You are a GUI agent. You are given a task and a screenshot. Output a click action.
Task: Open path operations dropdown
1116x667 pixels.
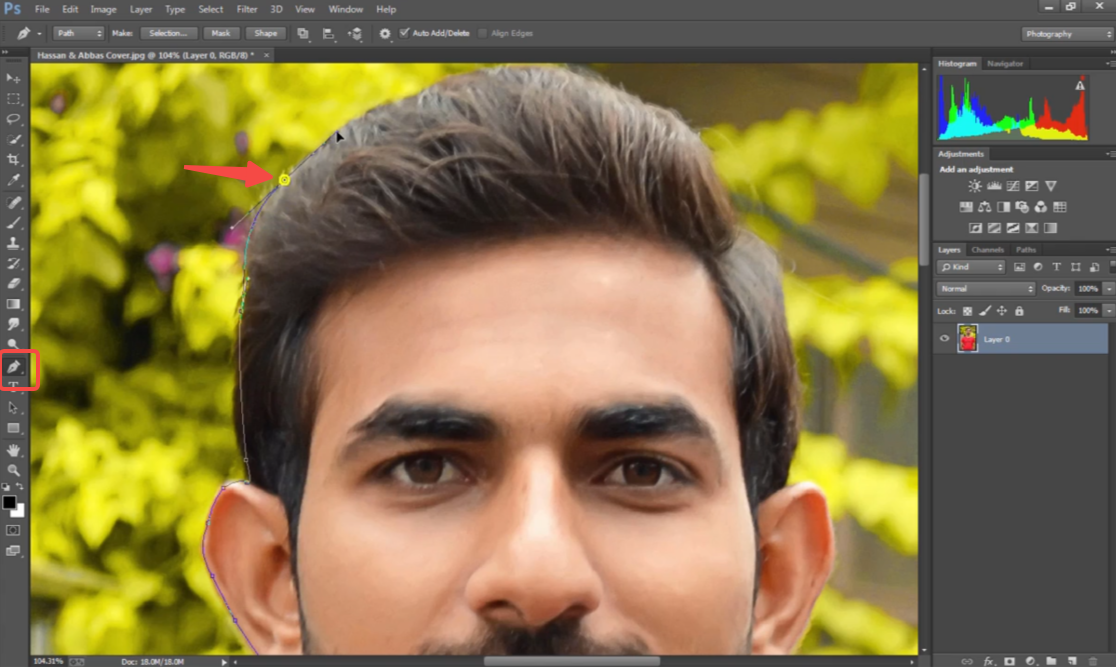click(302, 33)
